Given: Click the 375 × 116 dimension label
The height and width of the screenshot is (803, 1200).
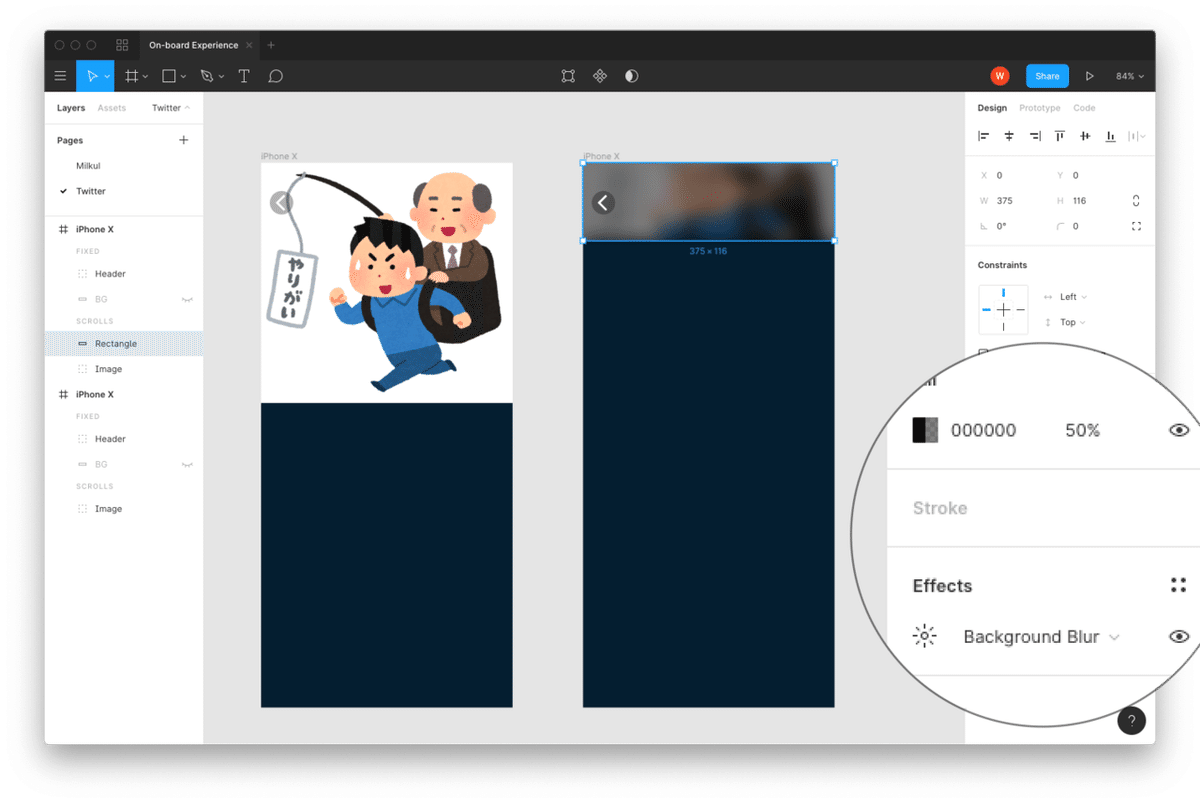Looking at the screenshot, I should [708, 251].
